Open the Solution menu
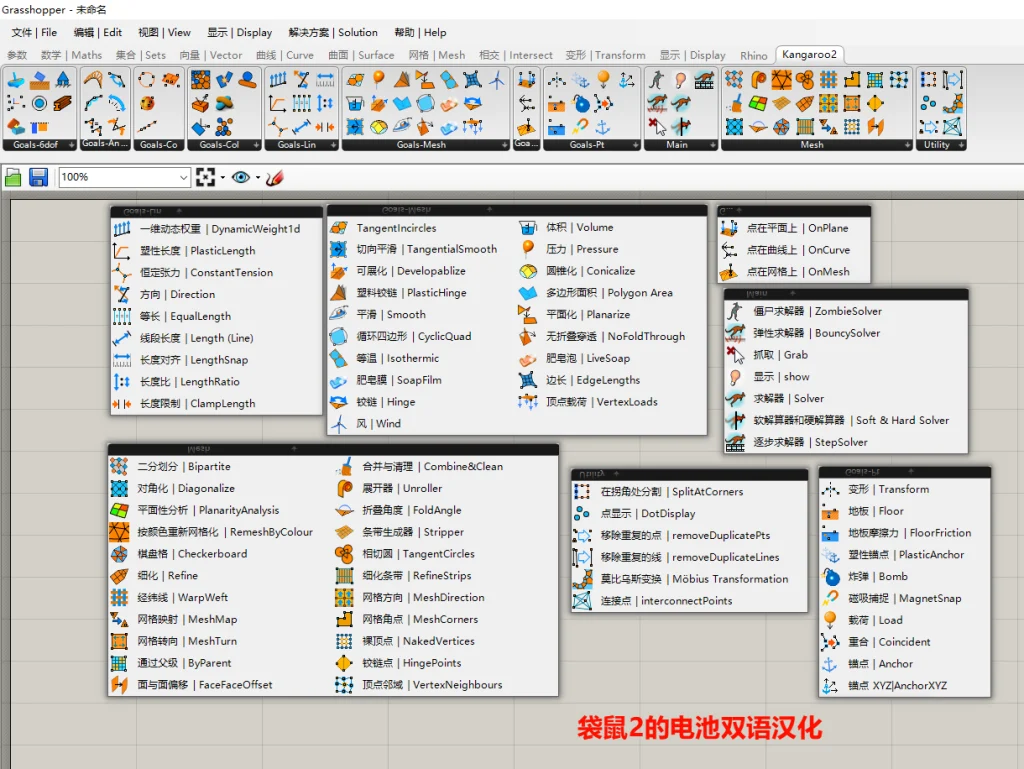This screenshot has width=1024, height=769. [x=333, y=33]
